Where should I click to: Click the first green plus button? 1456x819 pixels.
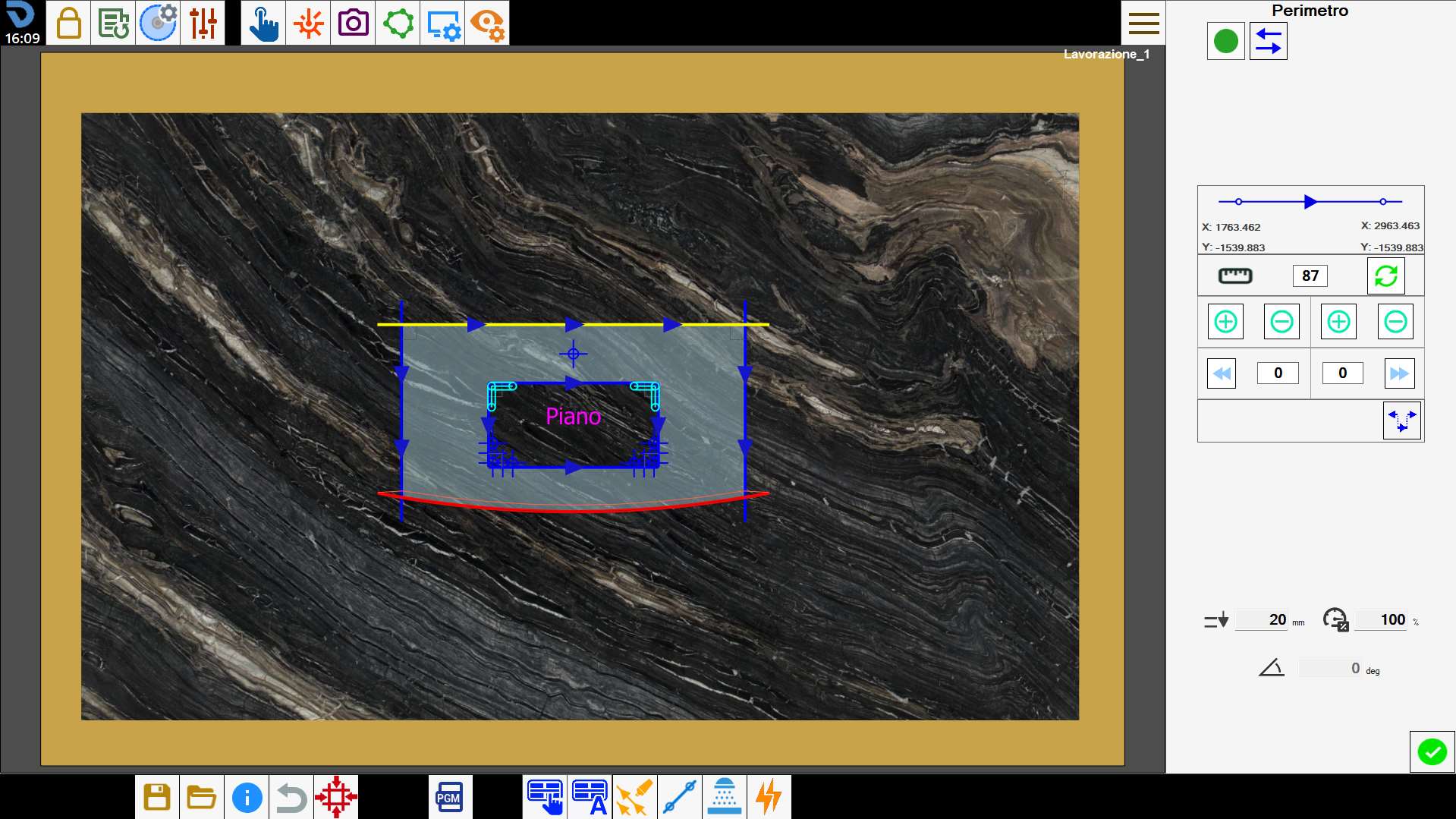(x=1226, y=322)
